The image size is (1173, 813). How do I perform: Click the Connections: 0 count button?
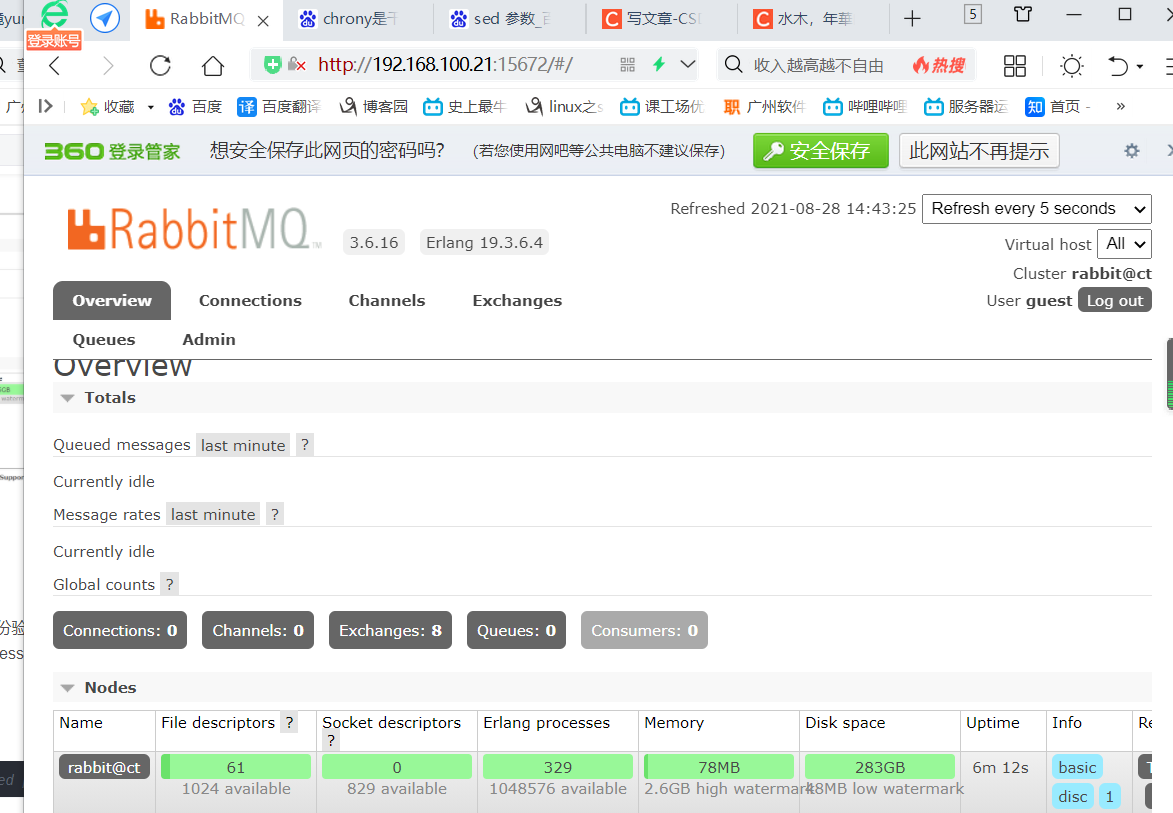pos(120,631)
